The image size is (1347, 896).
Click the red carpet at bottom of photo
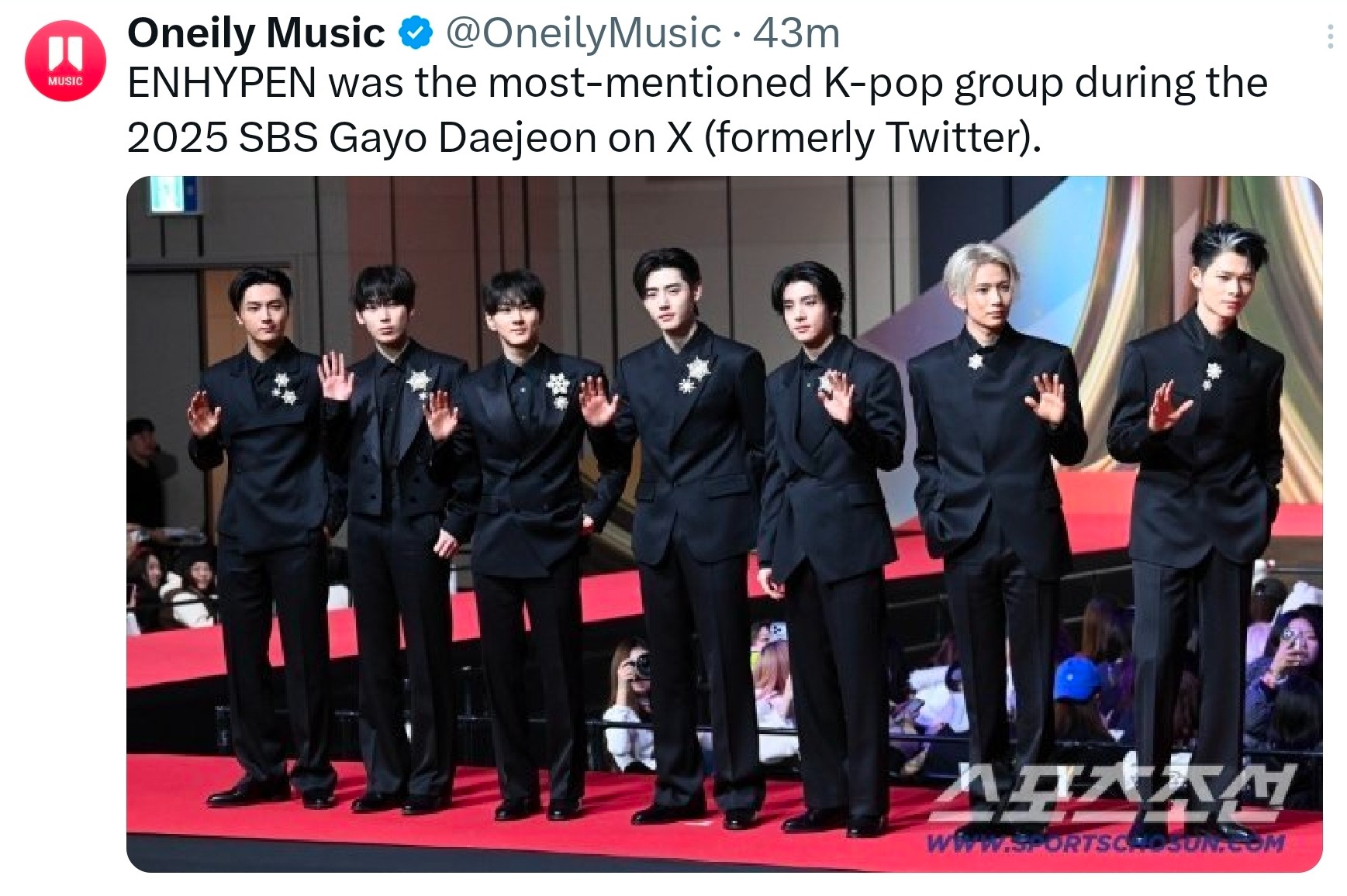pyautogui.click(x=543, y=833)
